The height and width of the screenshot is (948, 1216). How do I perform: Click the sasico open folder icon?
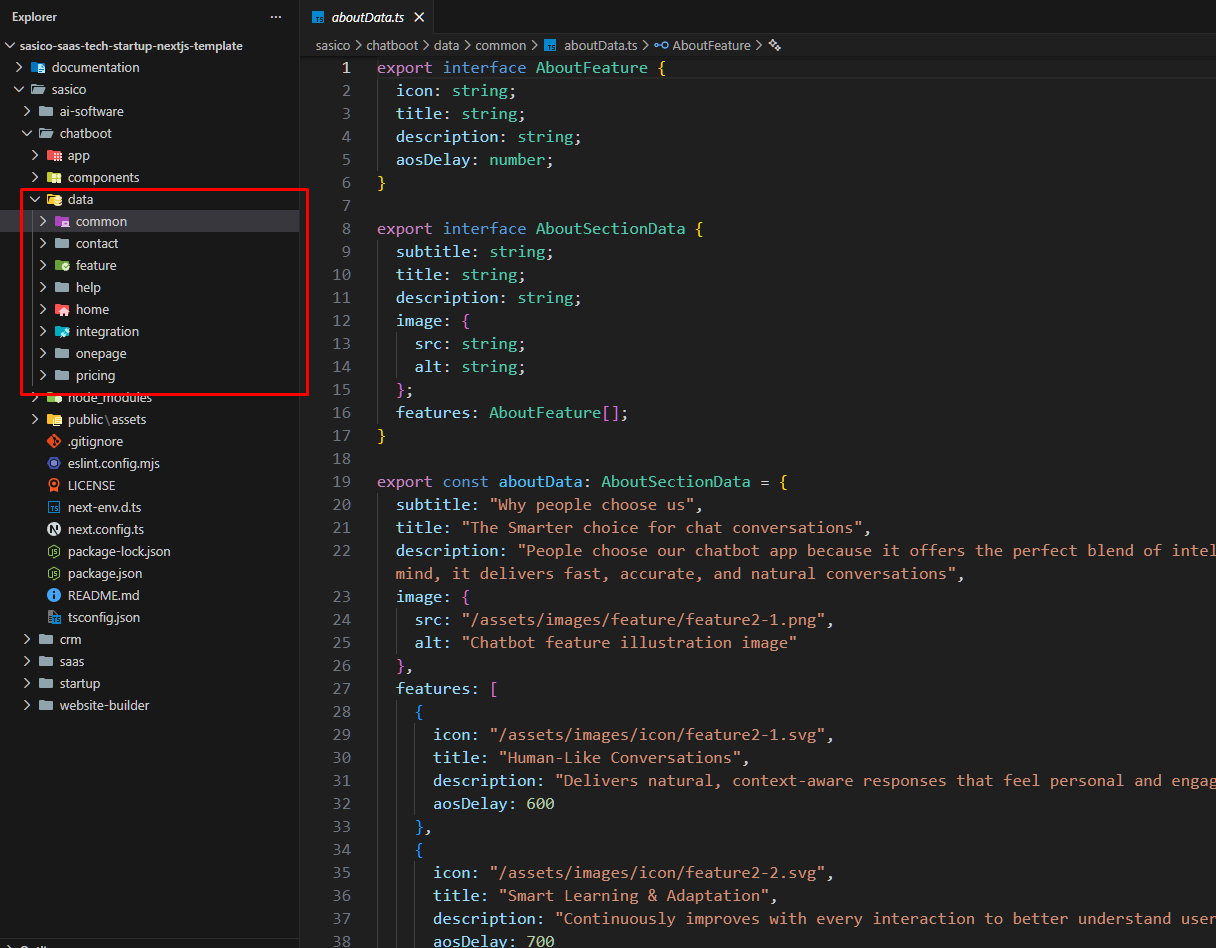point(39,89)
